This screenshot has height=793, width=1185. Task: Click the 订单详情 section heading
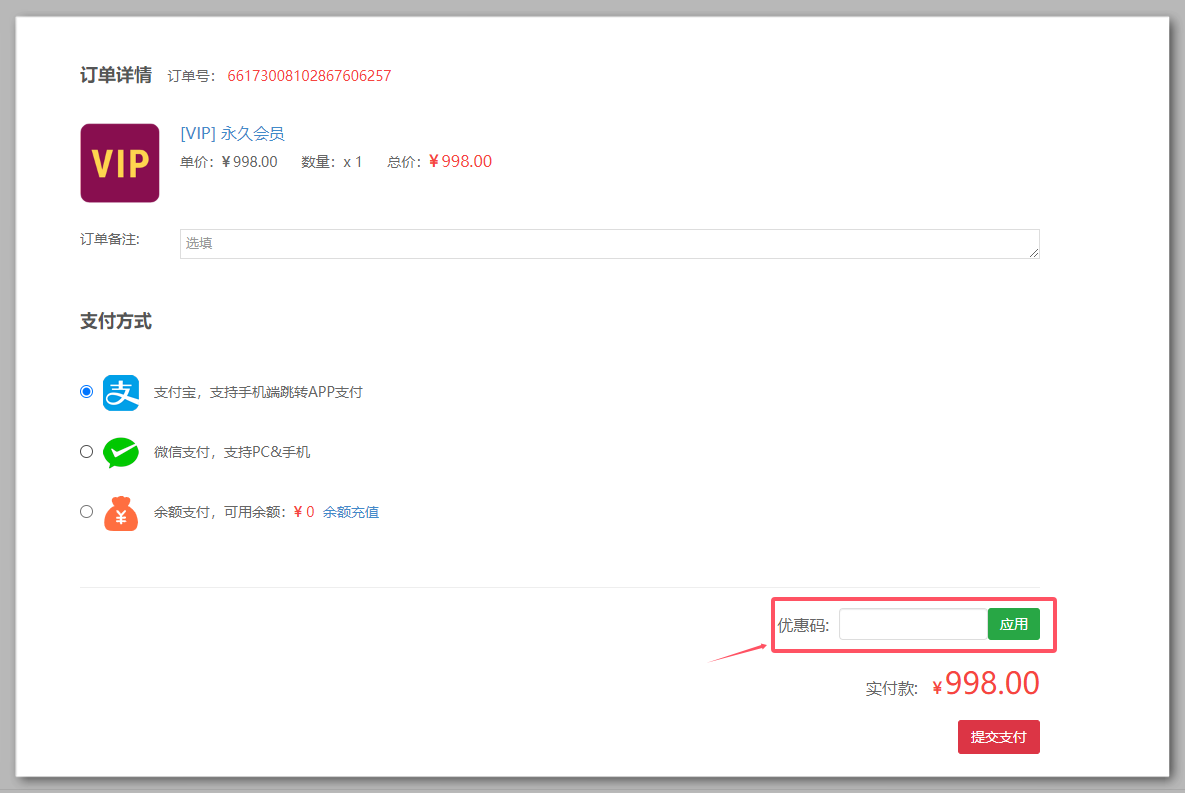click(116, 75)
